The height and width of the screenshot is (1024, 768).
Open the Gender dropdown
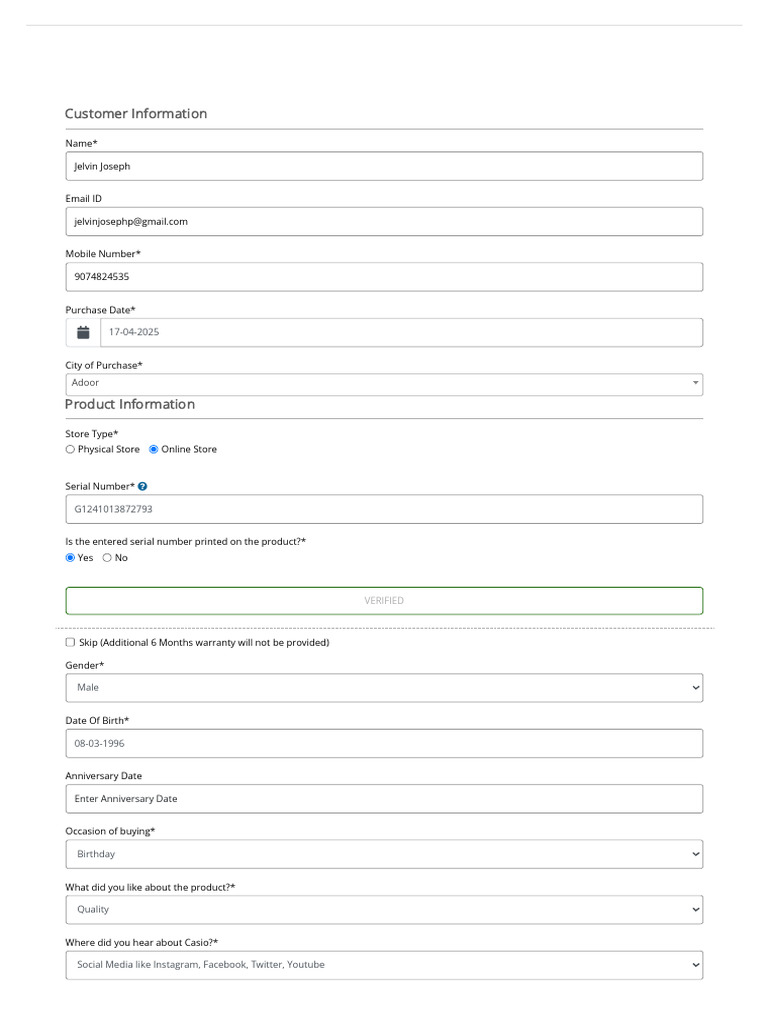coord(384,688)
